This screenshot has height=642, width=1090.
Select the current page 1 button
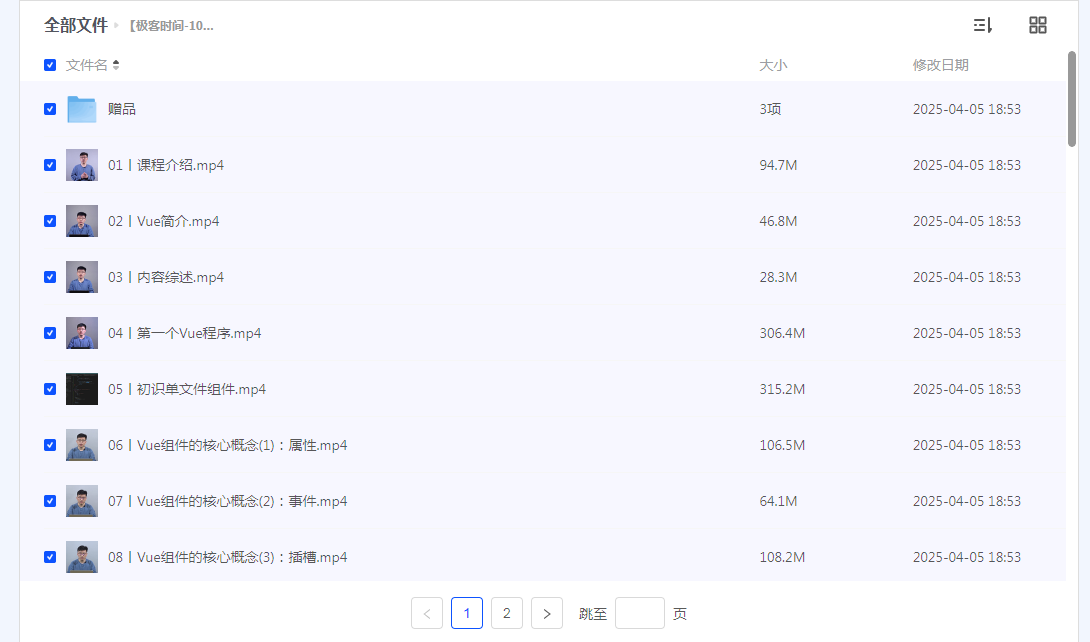(x=466, y=613)
